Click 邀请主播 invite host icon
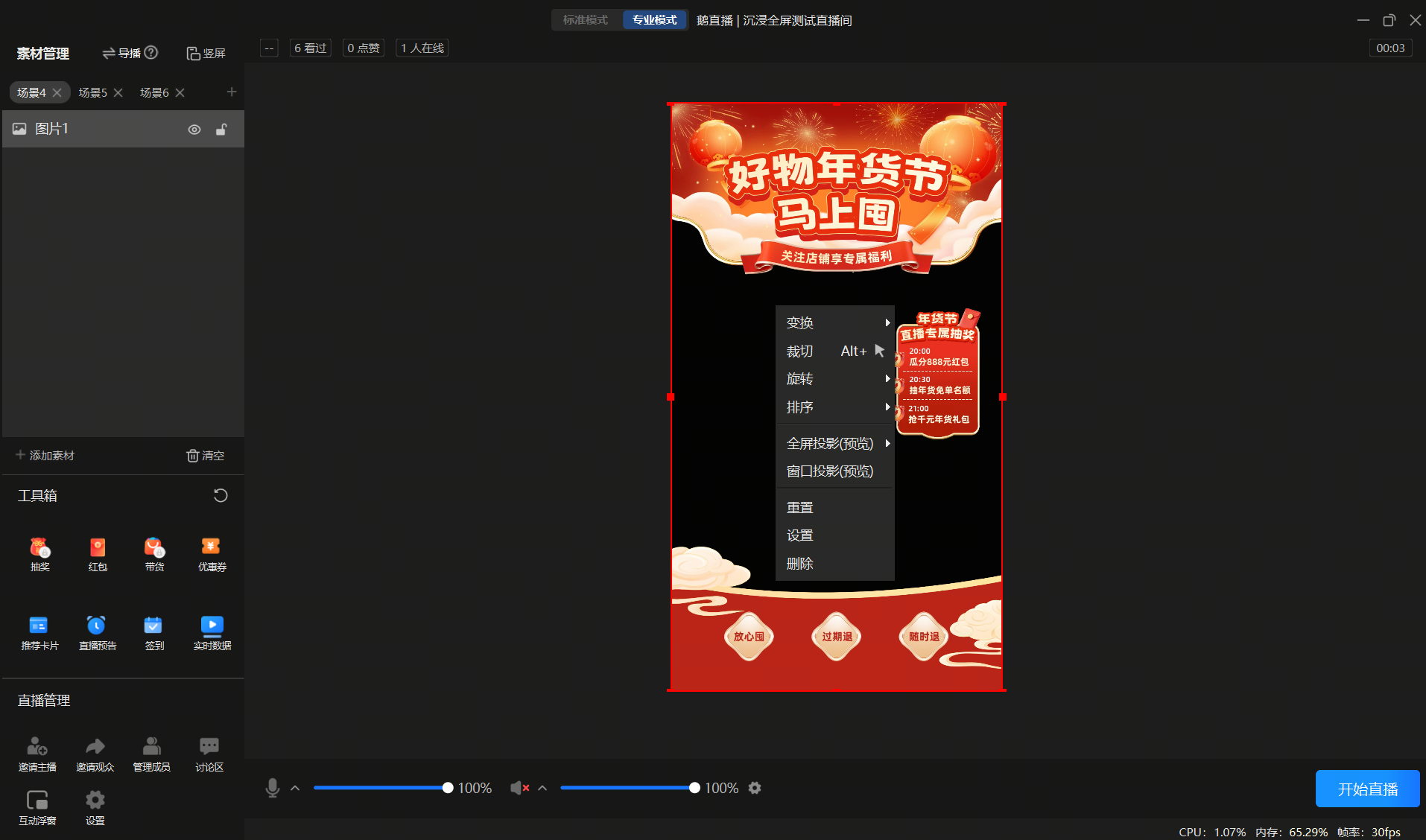 pos(37,754)
